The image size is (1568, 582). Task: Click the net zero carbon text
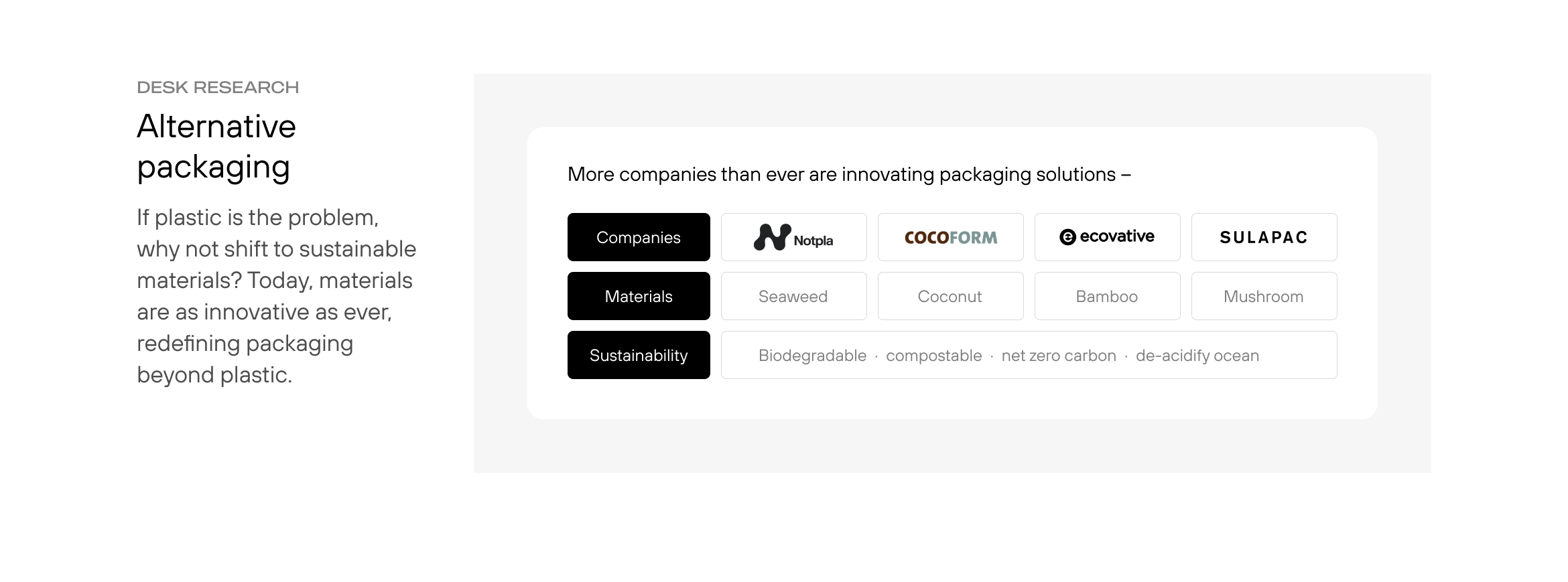pos(1059,356)
